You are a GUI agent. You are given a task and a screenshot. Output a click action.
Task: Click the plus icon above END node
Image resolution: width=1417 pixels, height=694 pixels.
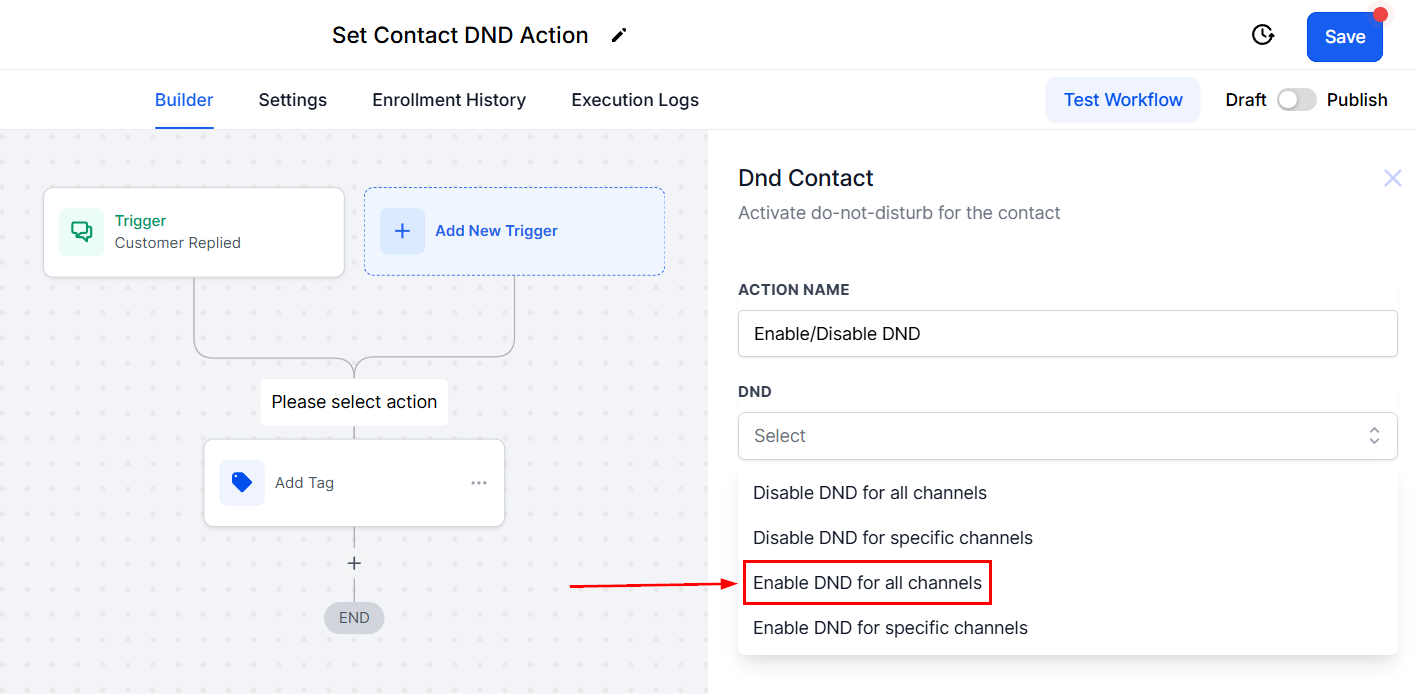[354, 563]
